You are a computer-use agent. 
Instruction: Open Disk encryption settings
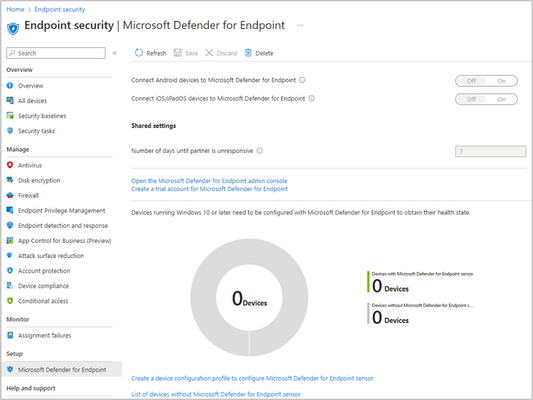(39, 180)
